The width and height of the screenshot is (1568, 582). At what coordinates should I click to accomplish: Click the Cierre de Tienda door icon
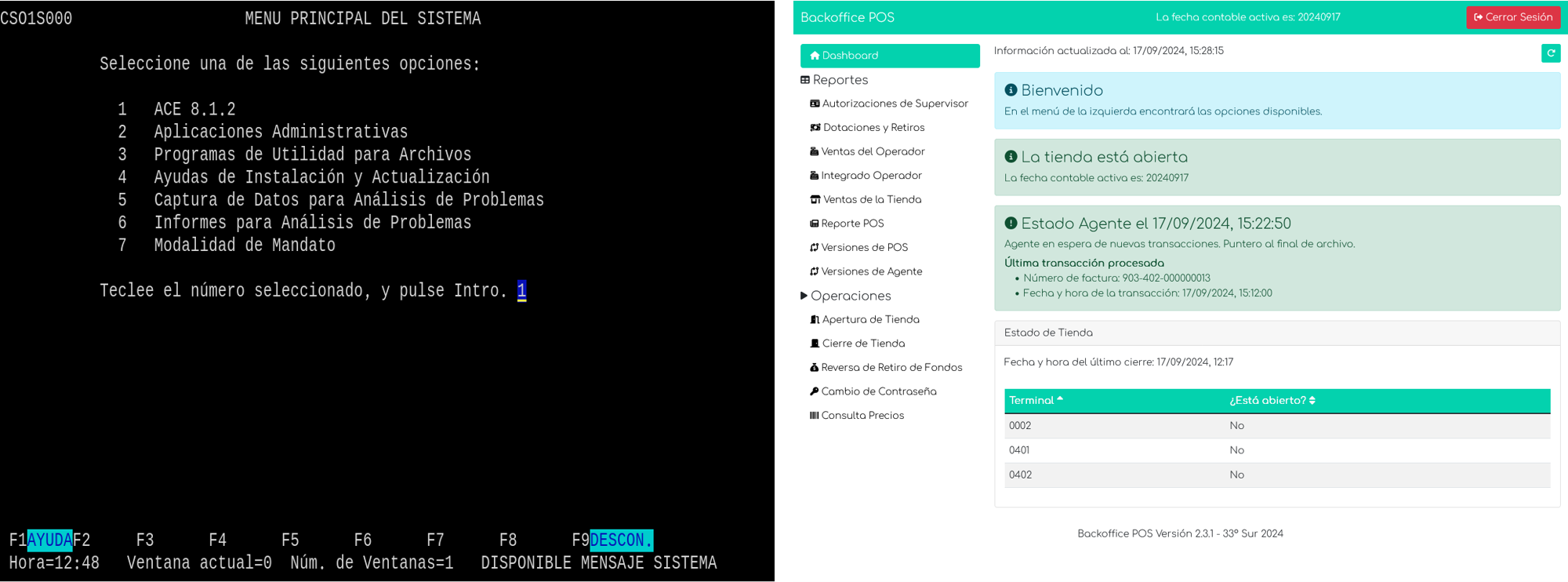click(815, 344)
